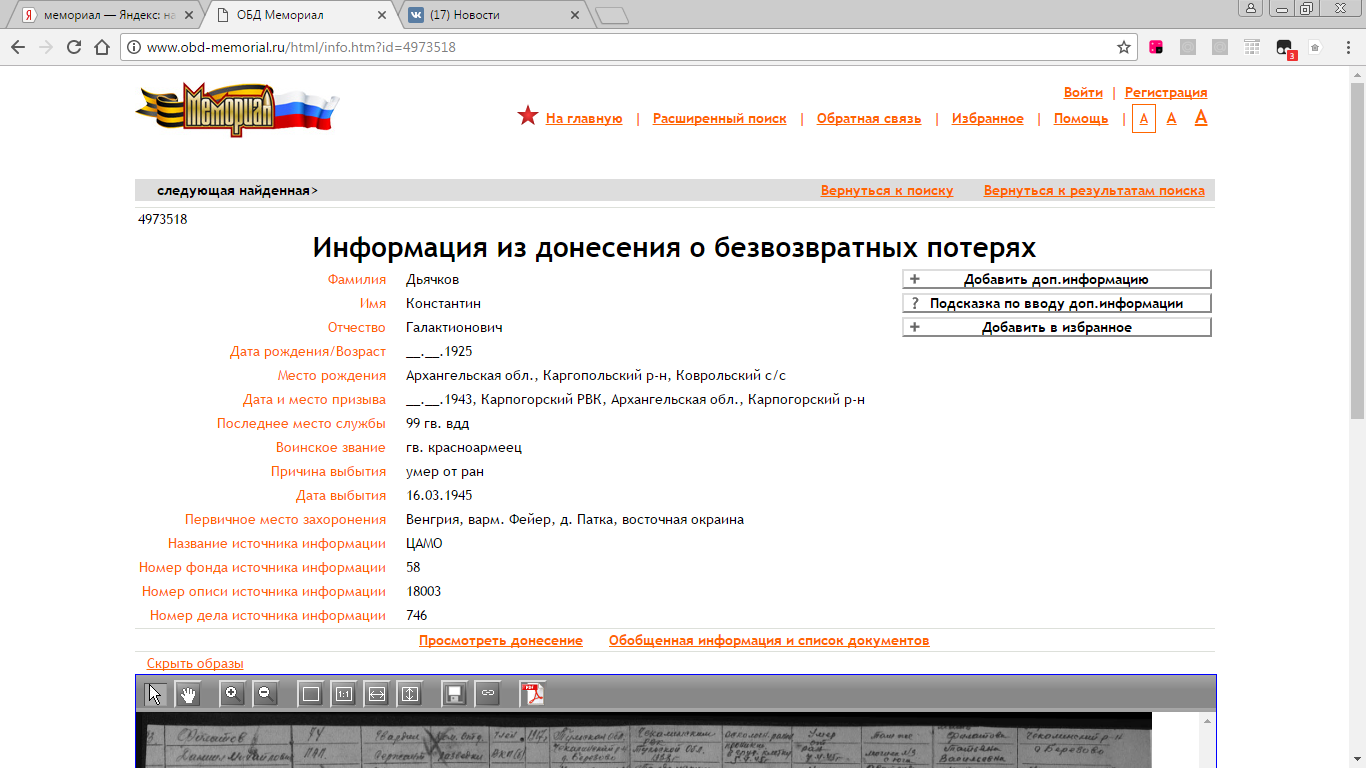Viewport: 1366px width, 768px height.
Task: Reload the page
Action: click(x=74, y=47)
